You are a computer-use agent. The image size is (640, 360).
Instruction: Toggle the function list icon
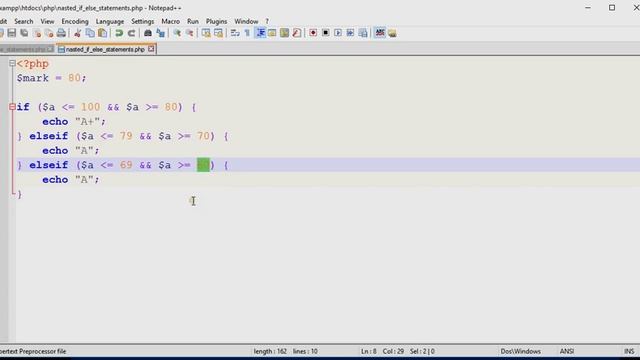point(297,33)
